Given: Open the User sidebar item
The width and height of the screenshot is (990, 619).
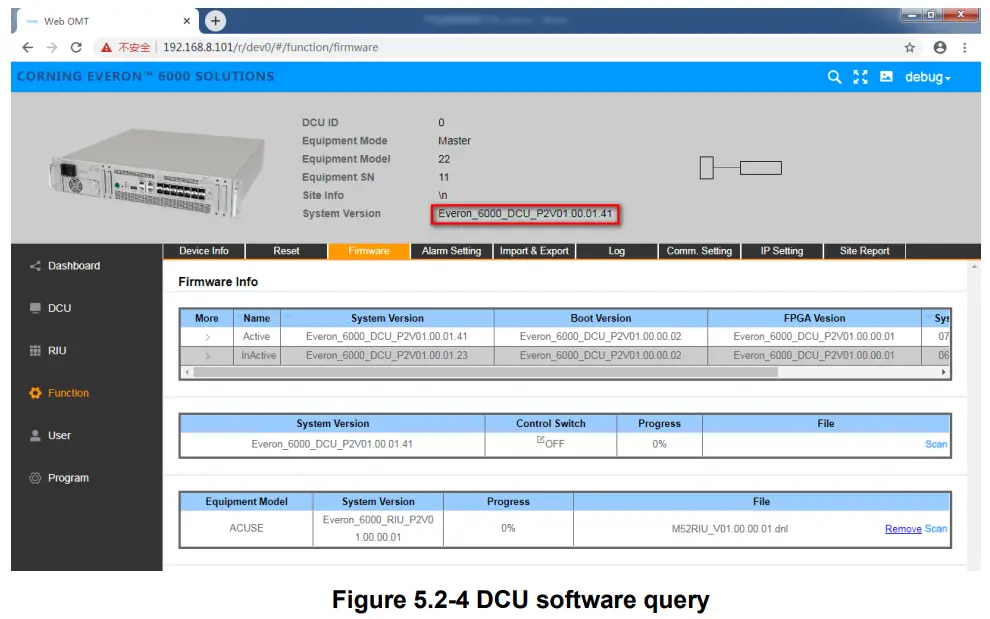Looking at the screenshot, I should [59, 435].
